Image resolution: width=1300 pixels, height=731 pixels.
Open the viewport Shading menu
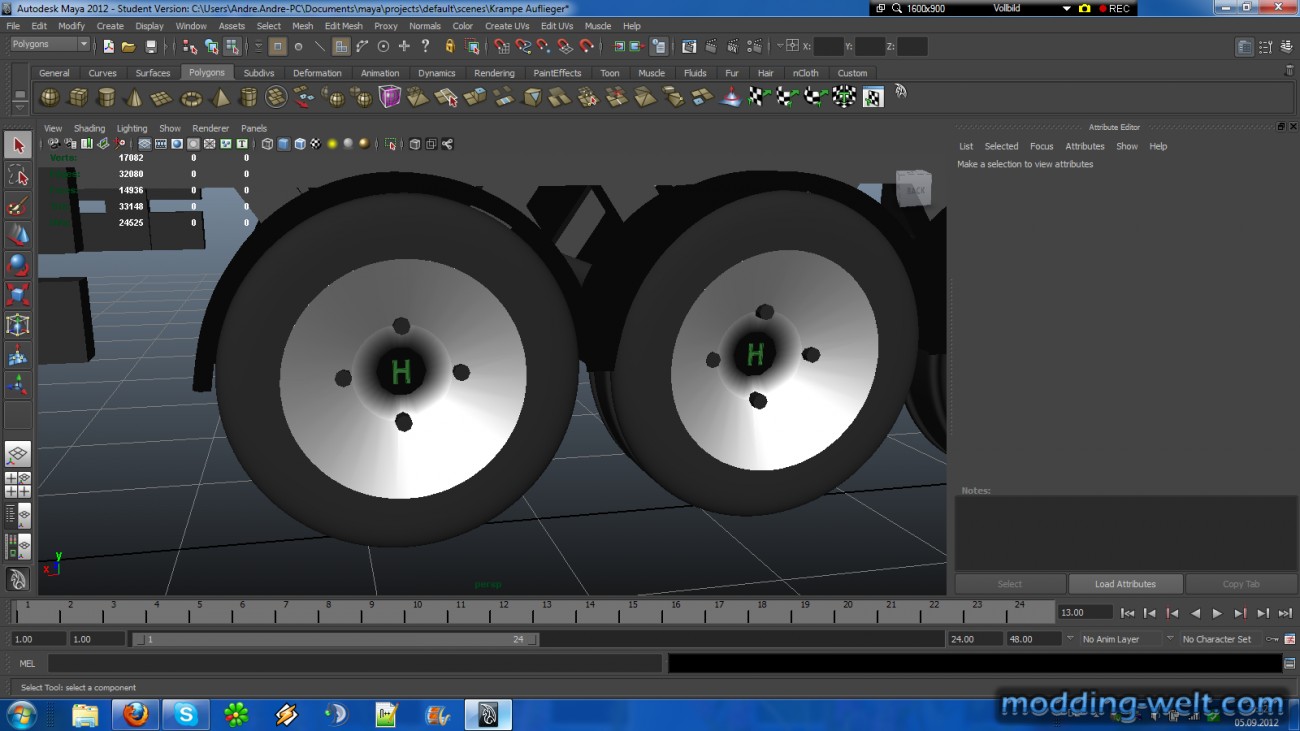pyautogui.click(x=89, y=128)
